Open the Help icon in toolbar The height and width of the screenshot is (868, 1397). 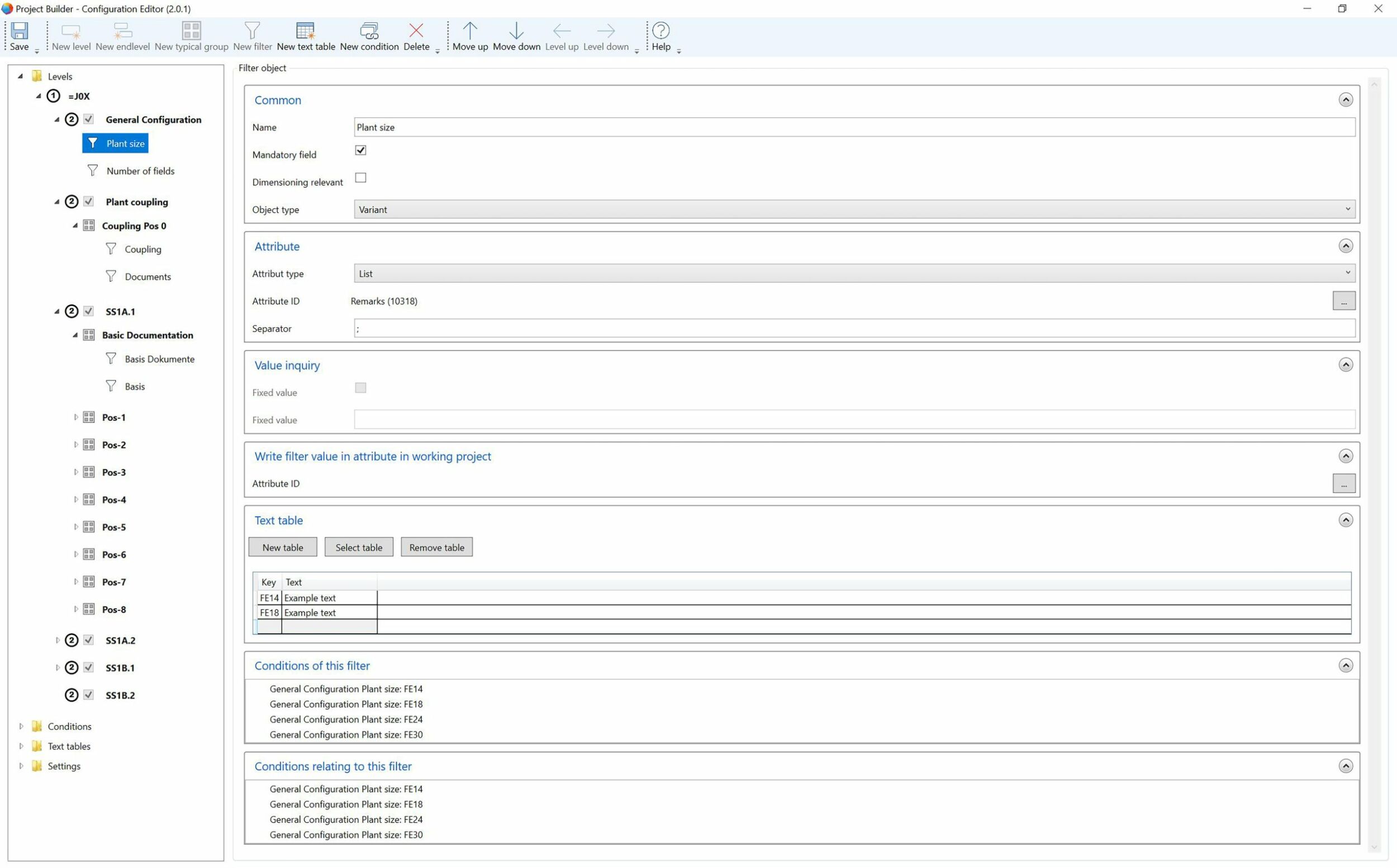click(x=661, y=31)
